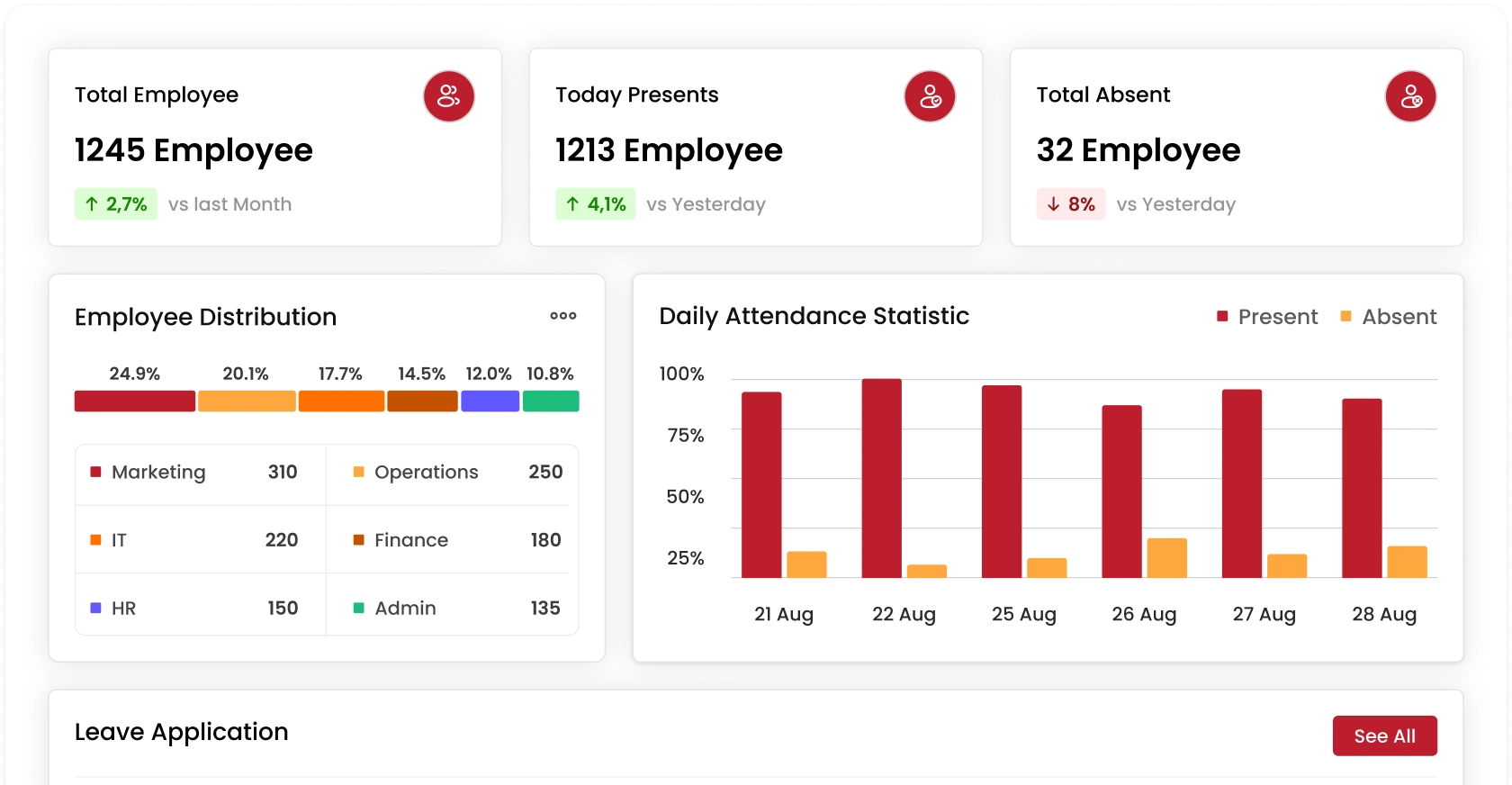Click the 22 Aug present bar
This screenshot has width=1512, height=785.
point(881,479)
